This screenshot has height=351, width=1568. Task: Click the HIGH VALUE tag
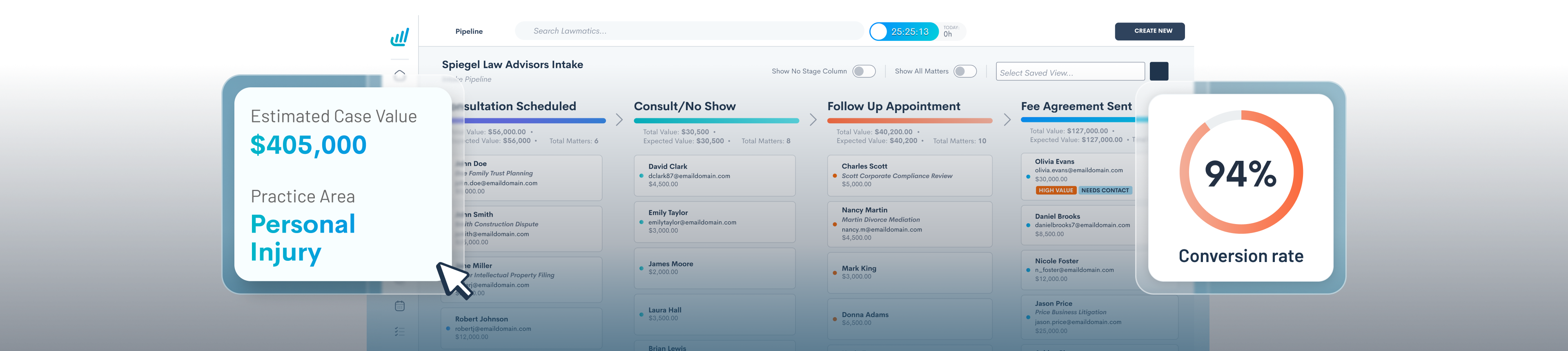(1056, 191)
